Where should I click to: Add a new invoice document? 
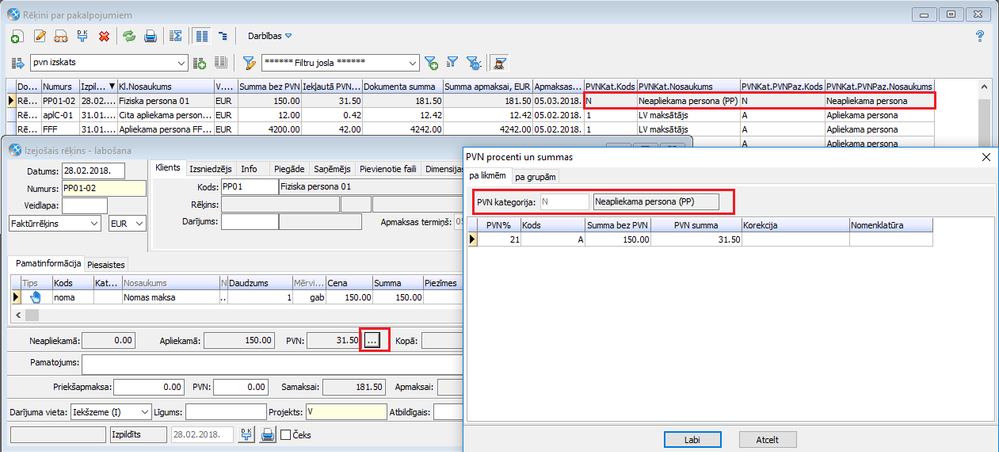(16, 36)
